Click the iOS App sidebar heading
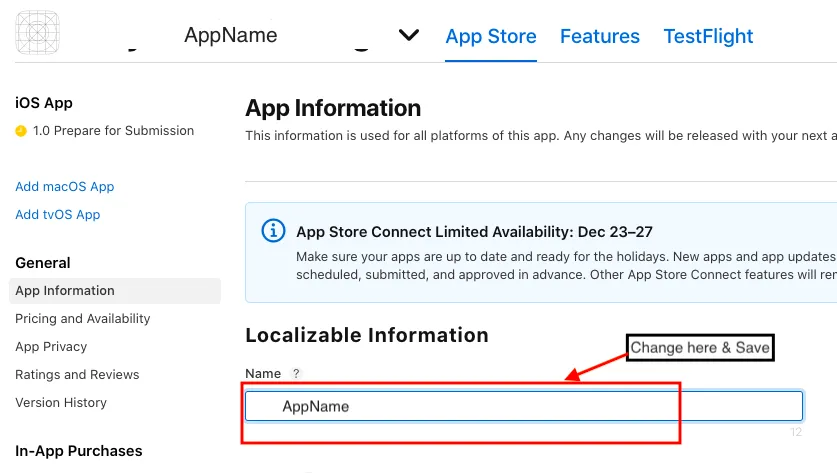The width and height of the screenshot is (837, 473). pyautogui.click(x=44, y=103)
